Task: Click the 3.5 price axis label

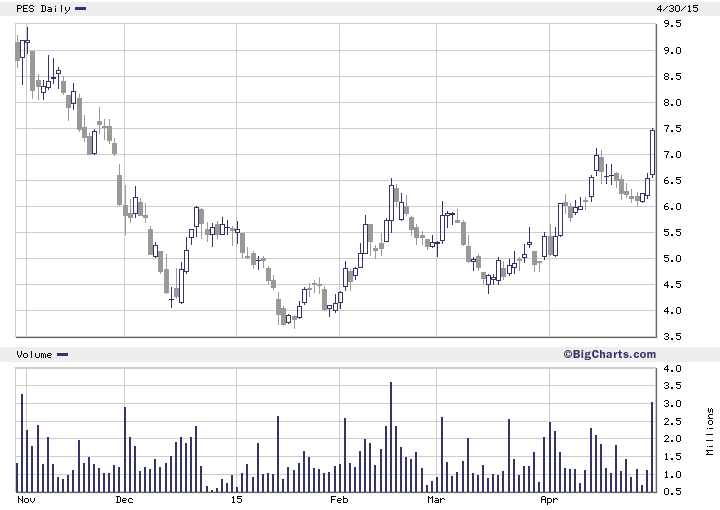Action: 672,337
